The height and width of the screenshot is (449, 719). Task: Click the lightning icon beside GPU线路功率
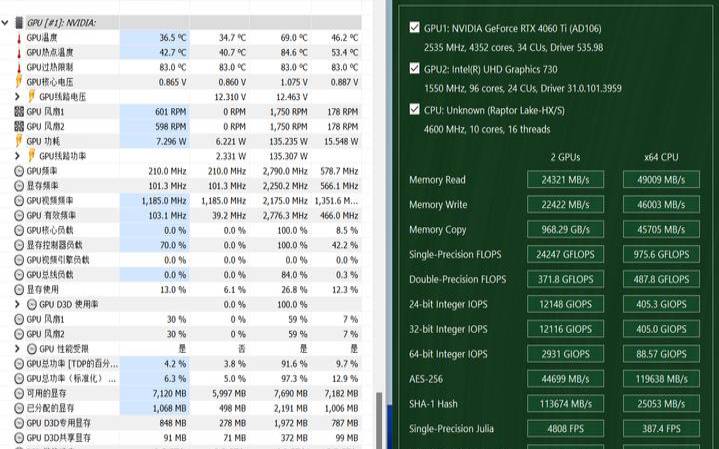[x=31, y=156]
